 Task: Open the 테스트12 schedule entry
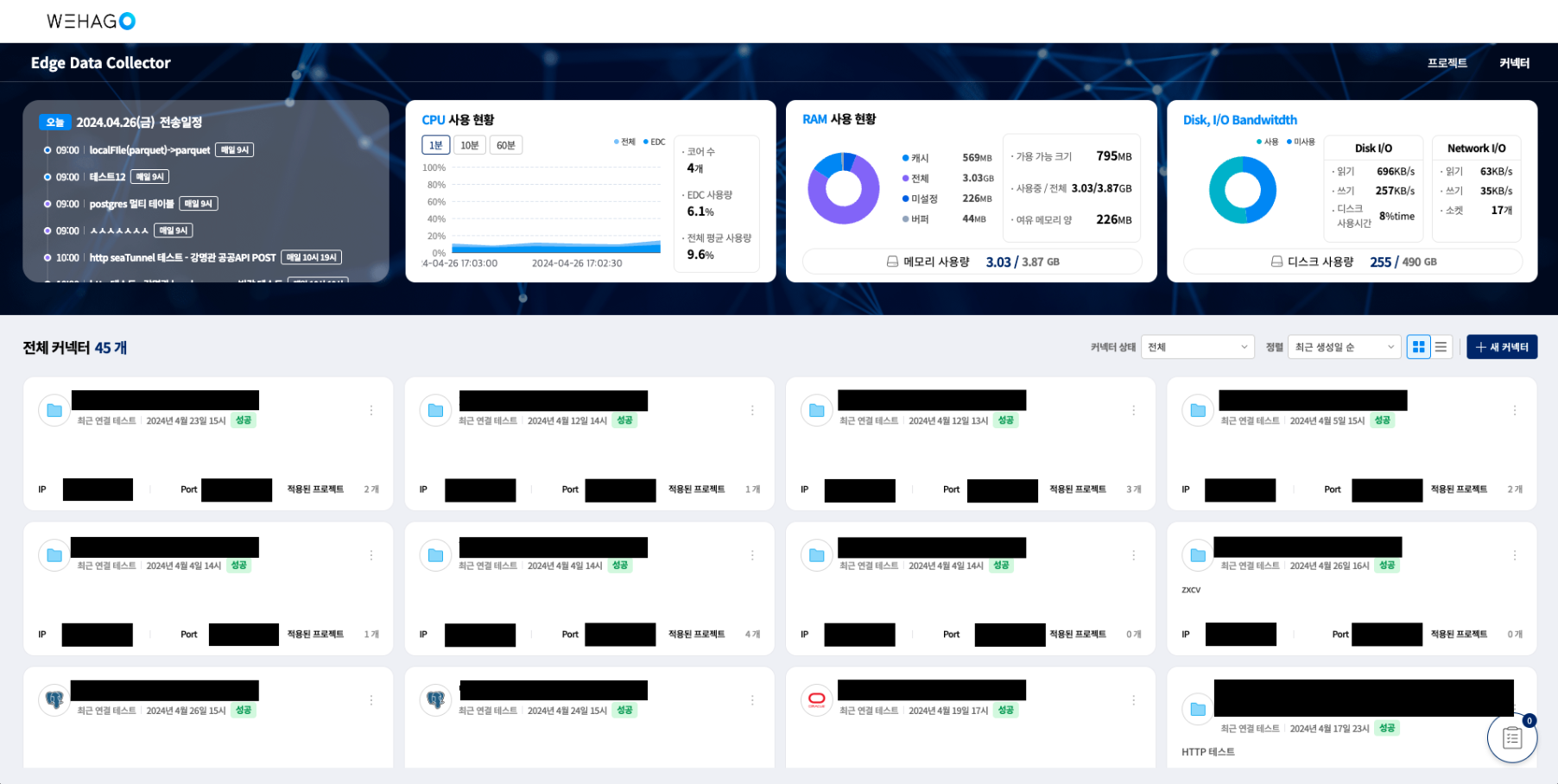coord(106,177)
